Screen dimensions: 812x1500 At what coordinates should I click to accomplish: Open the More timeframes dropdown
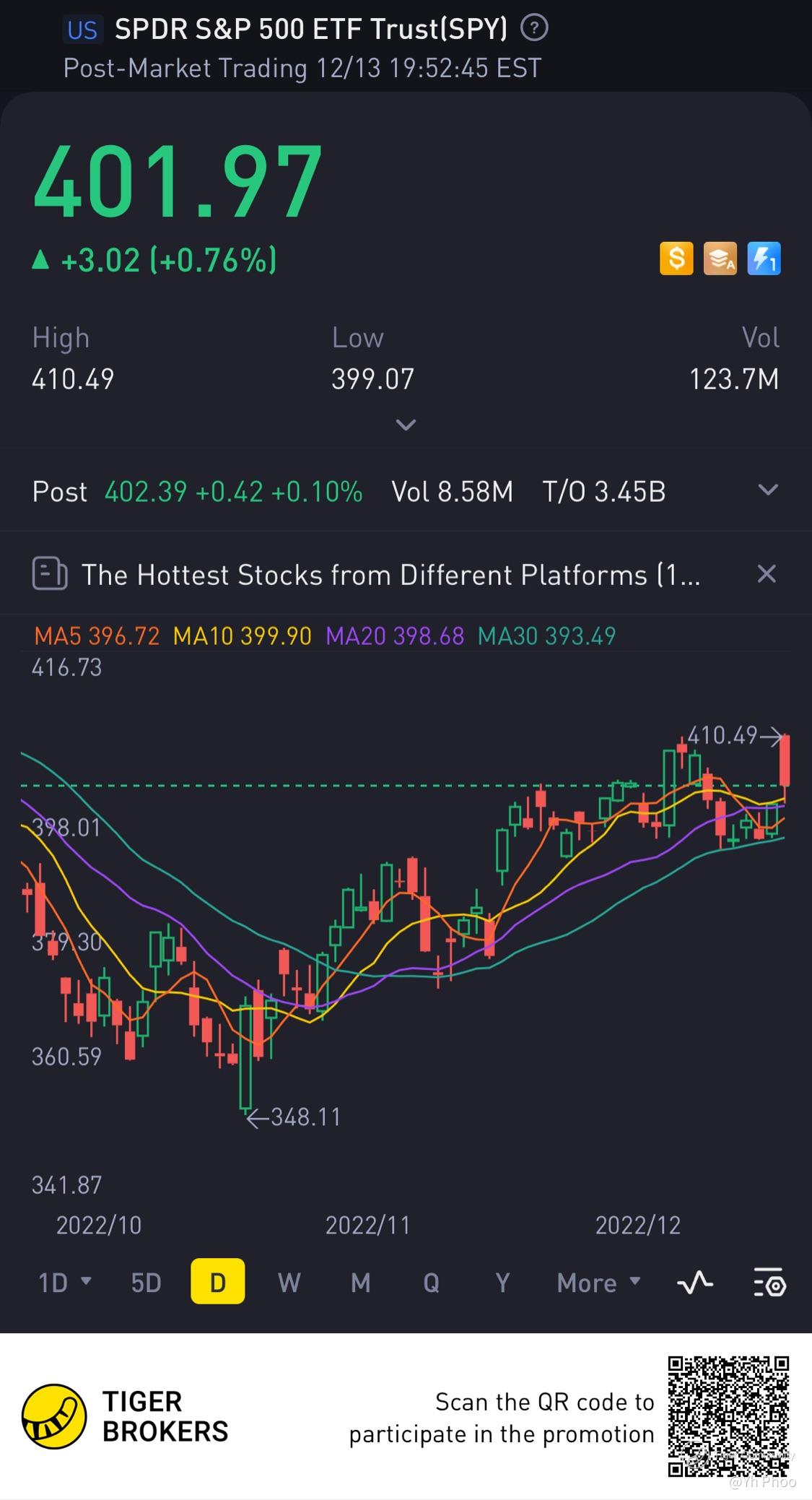(x=599, y=1283)
